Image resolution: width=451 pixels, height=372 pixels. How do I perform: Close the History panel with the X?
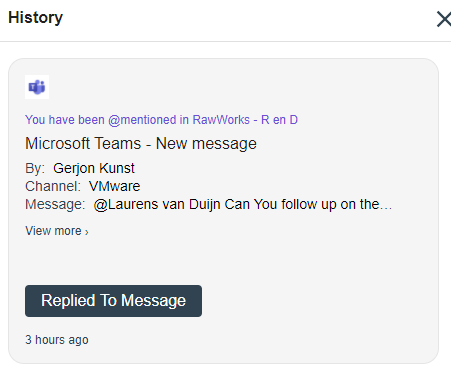coord(444,19)
